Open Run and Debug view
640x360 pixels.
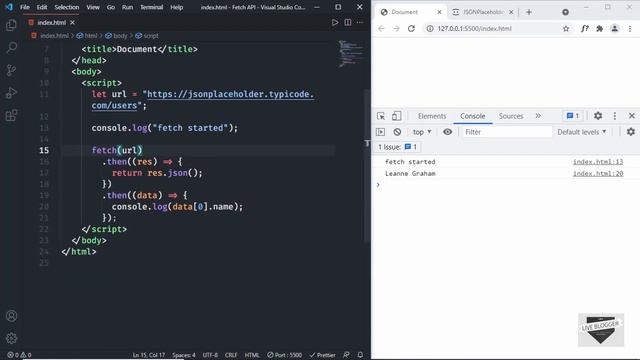point(11,93)
